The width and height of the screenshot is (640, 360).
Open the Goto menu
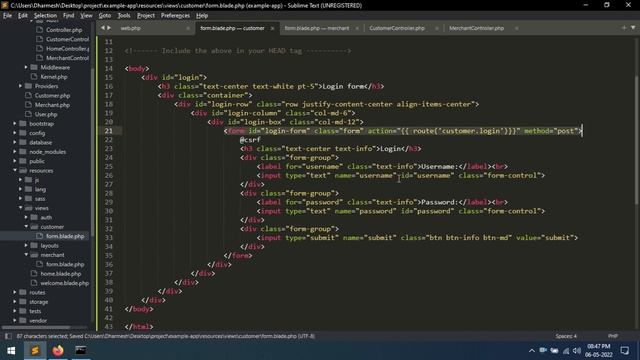105,16
